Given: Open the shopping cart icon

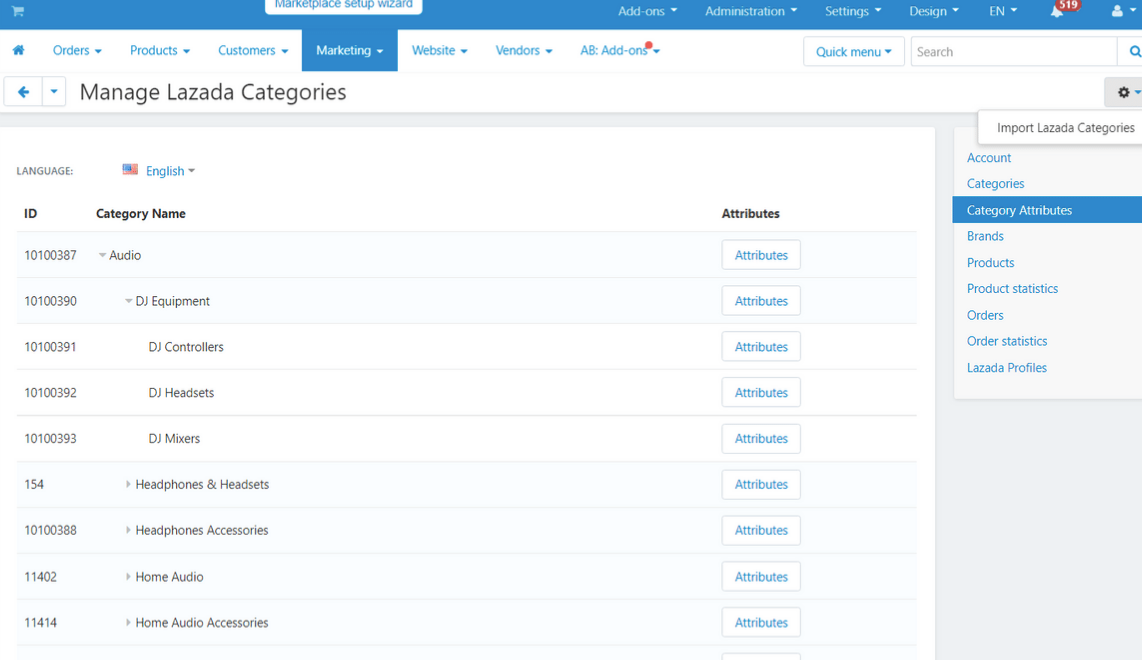Looking at the screenshot, I should coord(18,11).
